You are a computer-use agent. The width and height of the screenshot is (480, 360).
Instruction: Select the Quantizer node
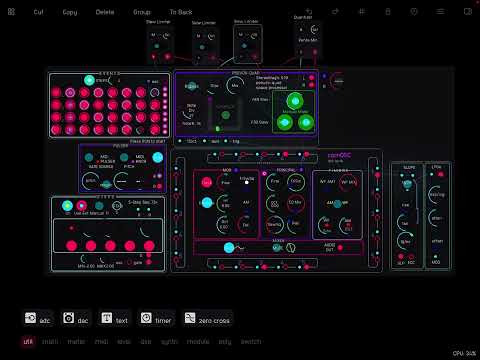click(307, 40)
